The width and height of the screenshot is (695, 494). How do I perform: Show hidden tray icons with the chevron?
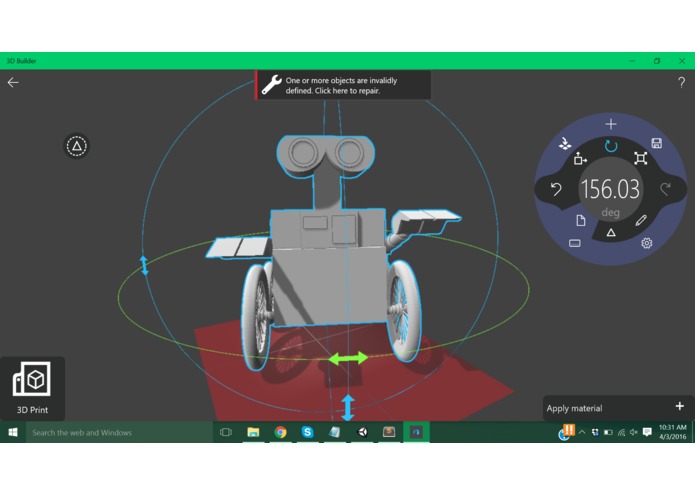(x=582, y=432)
